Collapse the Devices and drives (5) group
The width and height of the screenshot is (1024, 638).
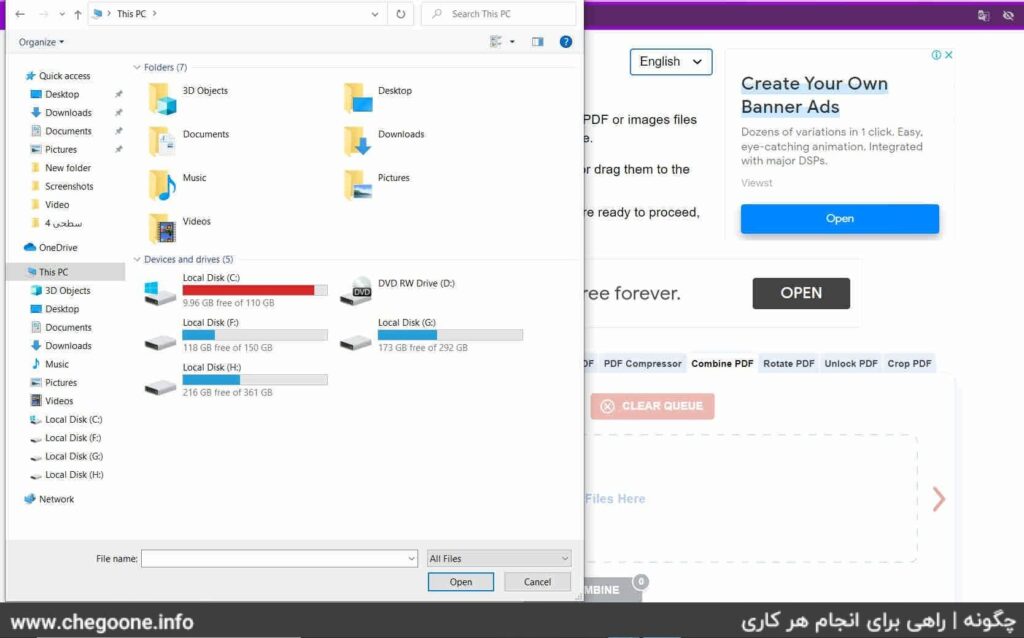pyautogui.click(x=136, y=259)
